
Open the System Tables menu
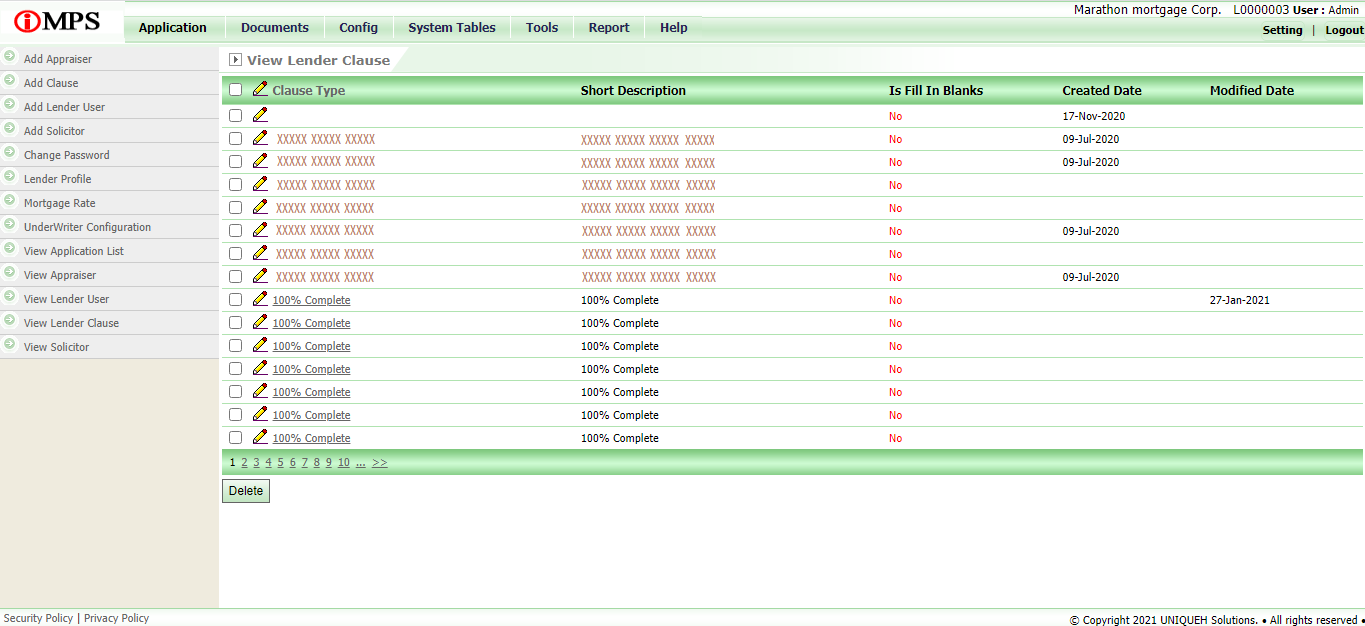[451, 28]
